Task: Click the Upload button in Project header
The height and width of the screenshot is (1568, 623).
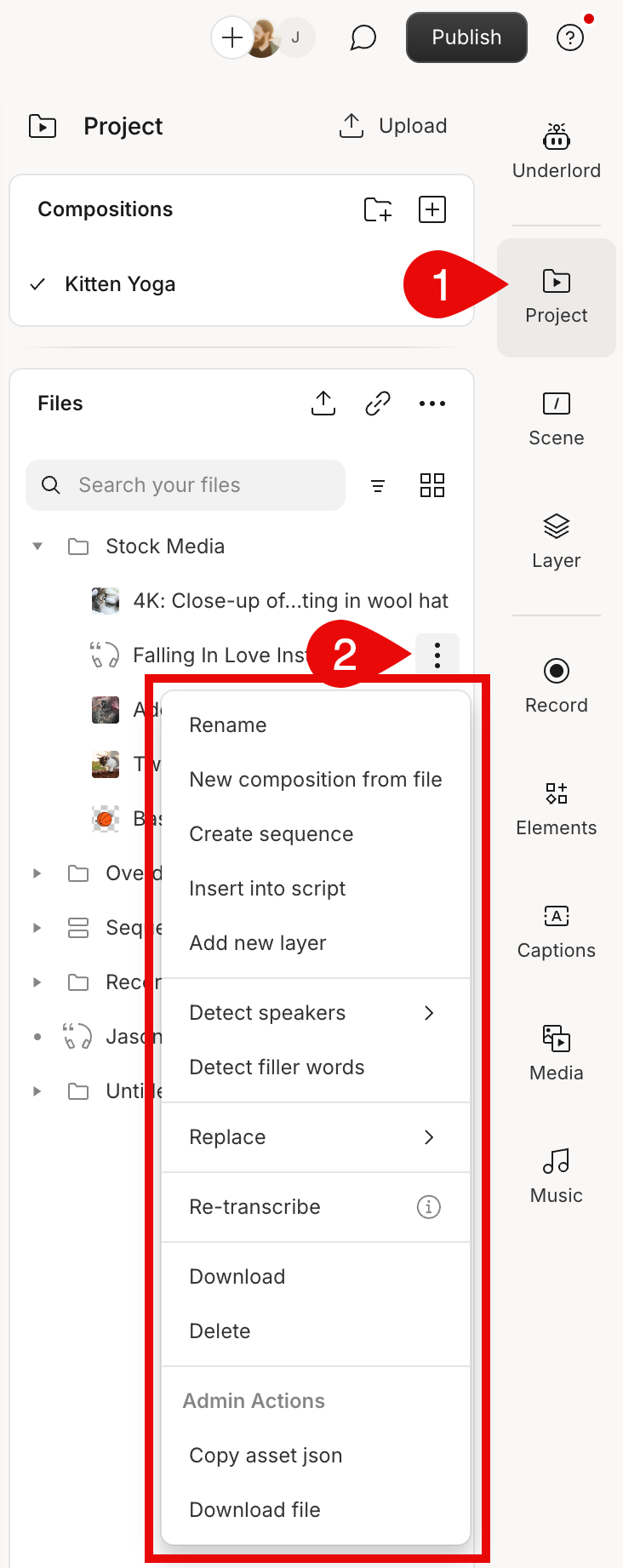Action: [x=394, y=126]
